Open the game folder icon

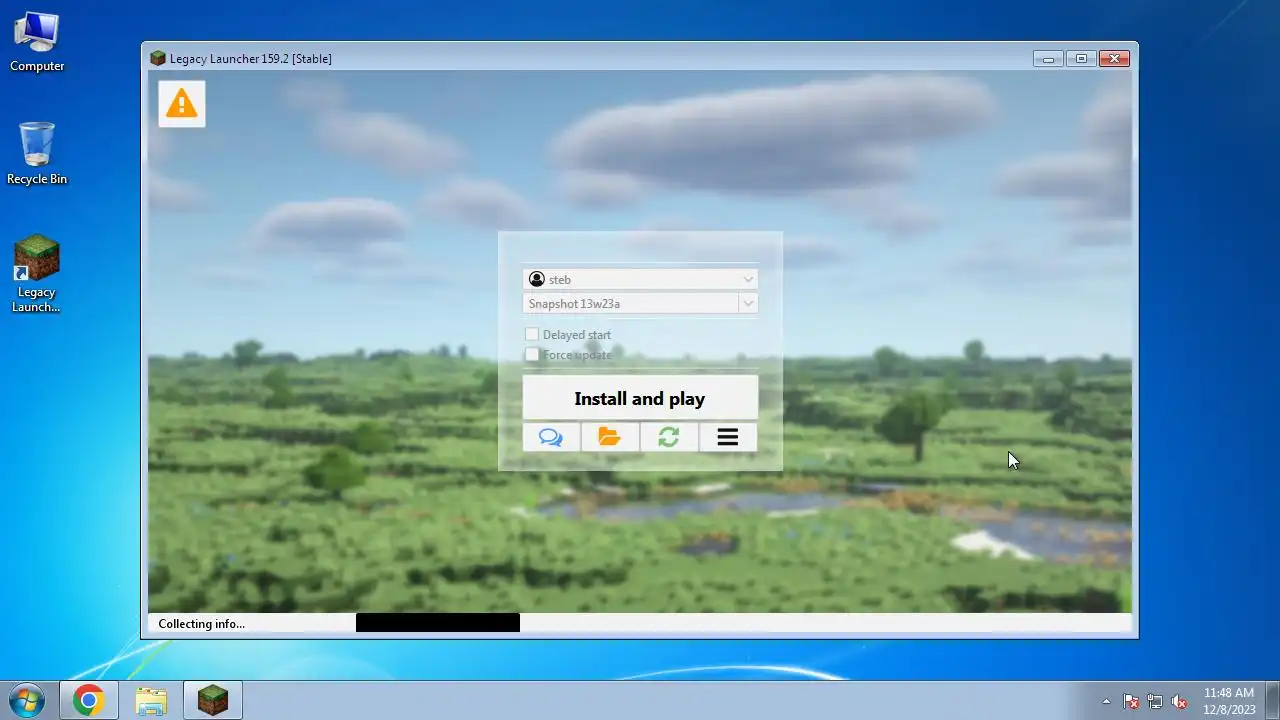point(610,437)
